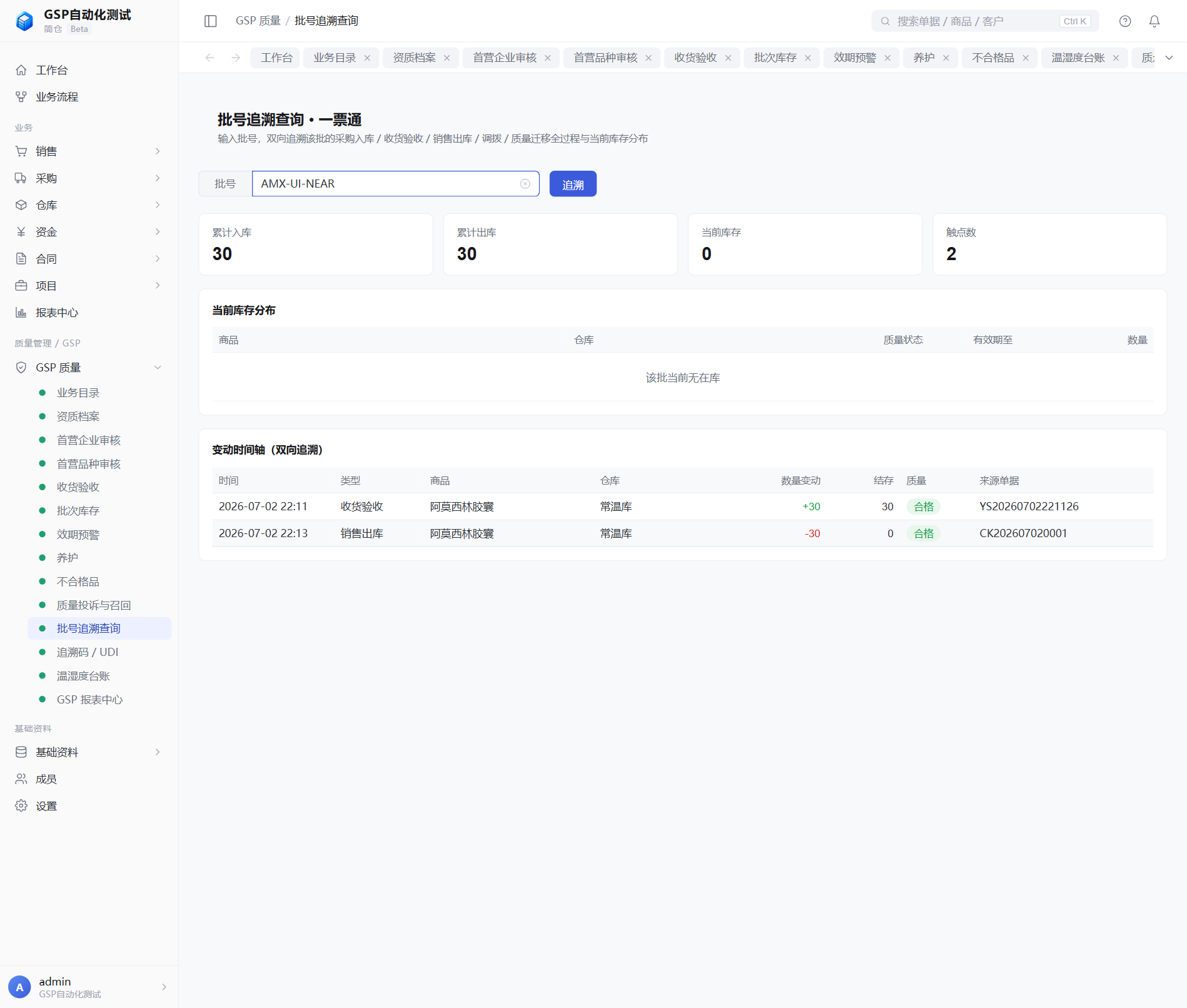Screen dimensions: 1187x1008
Task: Clear the batch number input
Action: pyautogui.click(x=525, y=184)
